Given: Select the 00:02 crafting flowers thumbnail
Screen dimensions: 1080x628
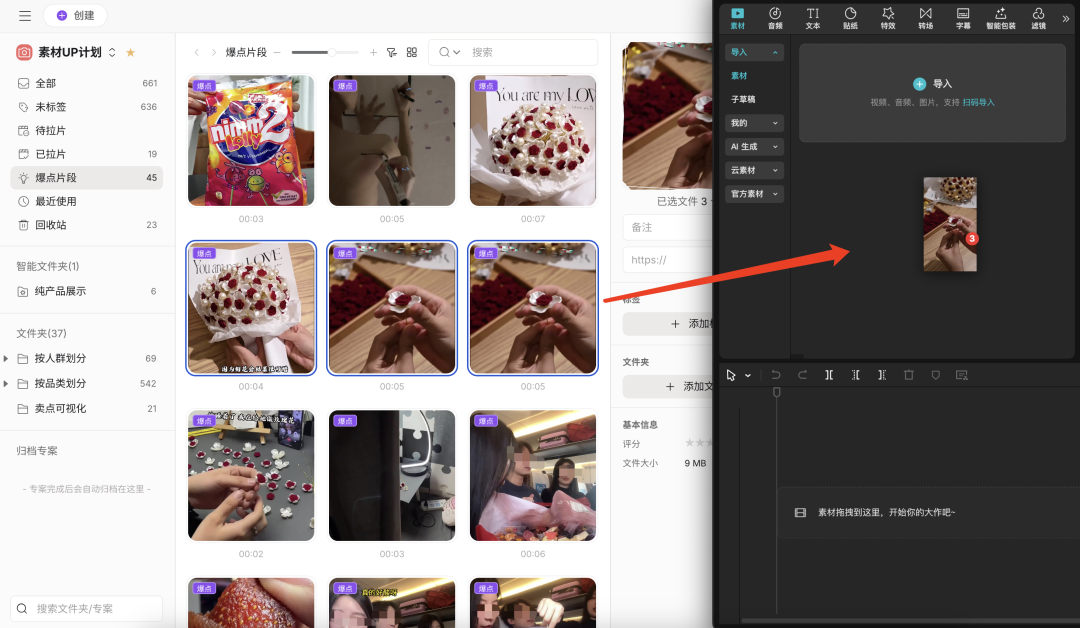Looking at the screenshot, I should click(251, 475).
